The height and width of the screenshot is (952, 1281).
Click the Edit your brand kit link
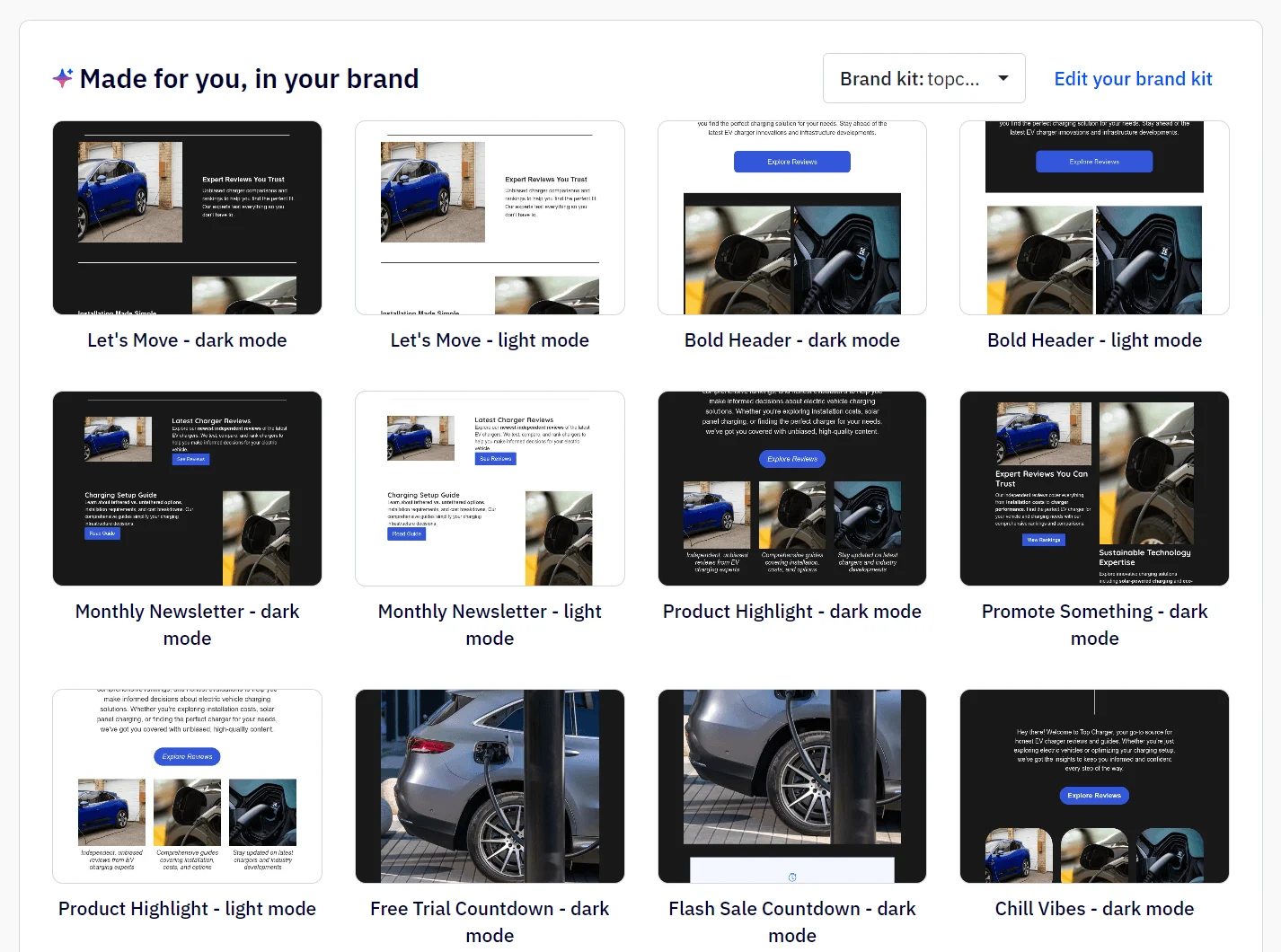pyautogui.click(x=1133, y=79)
